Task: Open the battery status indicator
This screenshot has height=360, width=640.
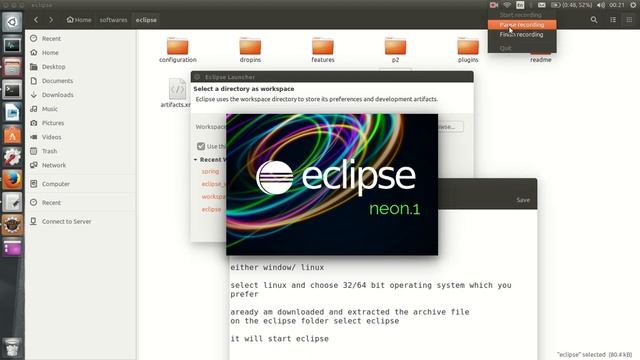Action: pos(571,5)
